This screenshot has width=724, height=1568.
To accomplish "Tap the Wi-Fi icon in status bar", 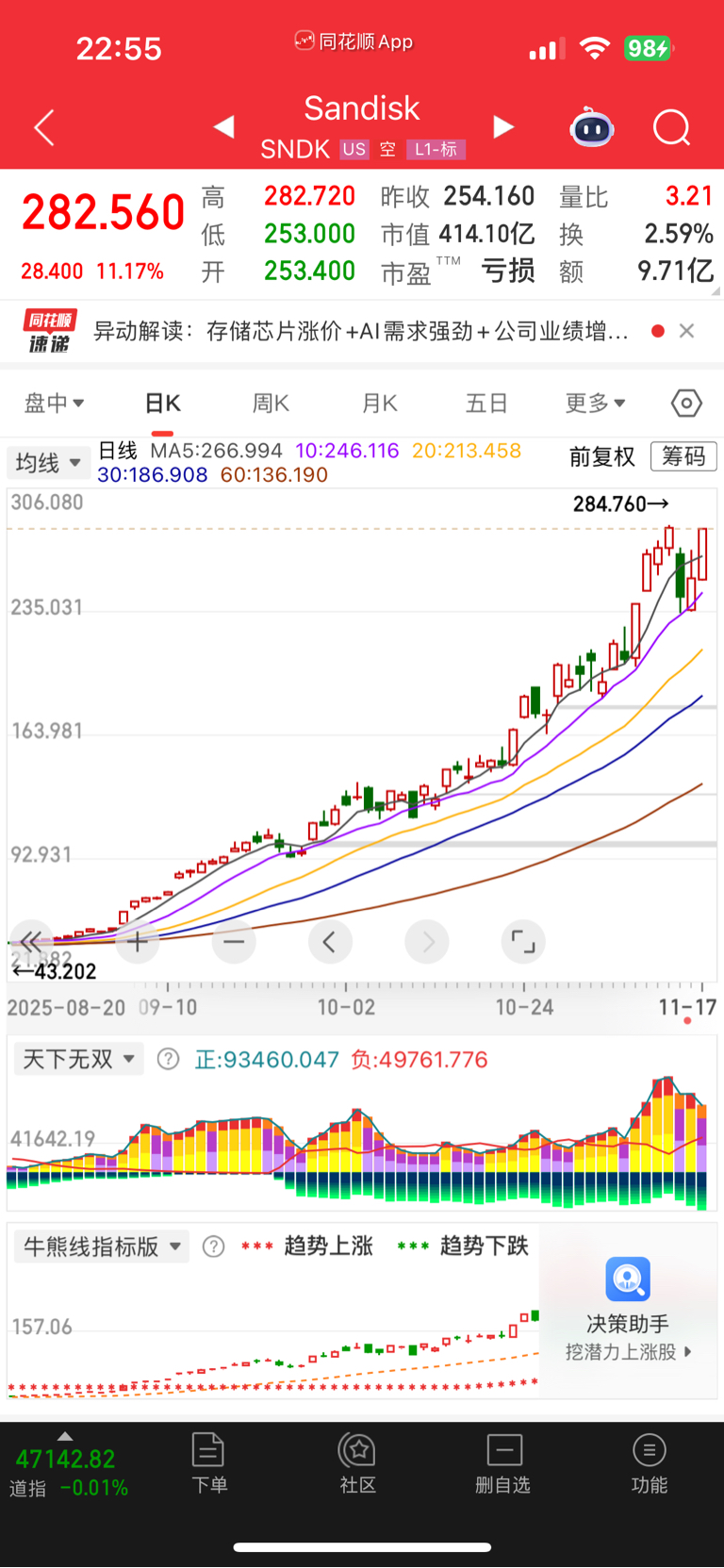I will (594, 48).
